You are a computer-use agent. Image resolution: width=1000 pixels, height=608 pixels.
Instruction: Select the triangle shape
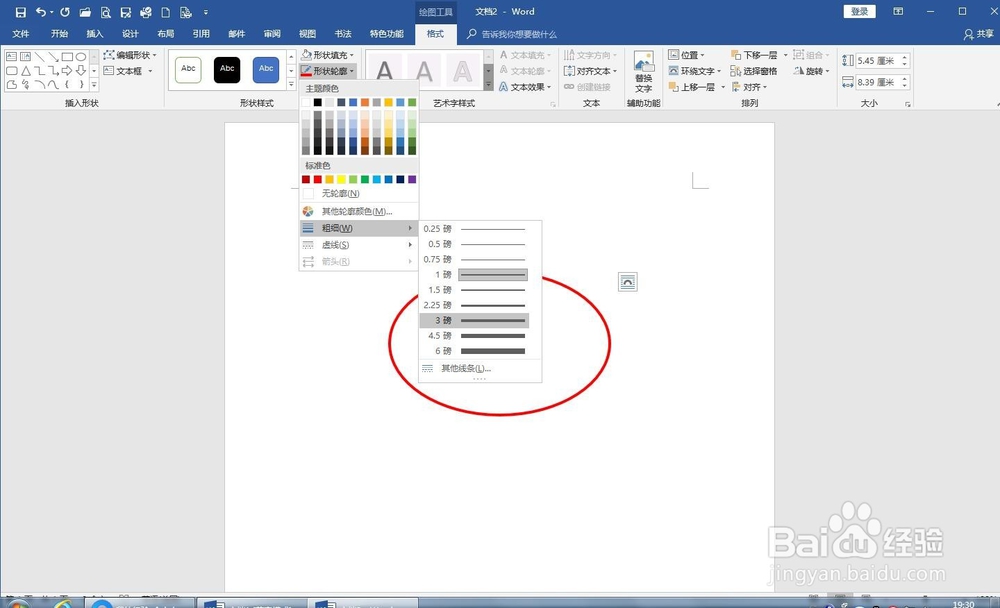26,71
